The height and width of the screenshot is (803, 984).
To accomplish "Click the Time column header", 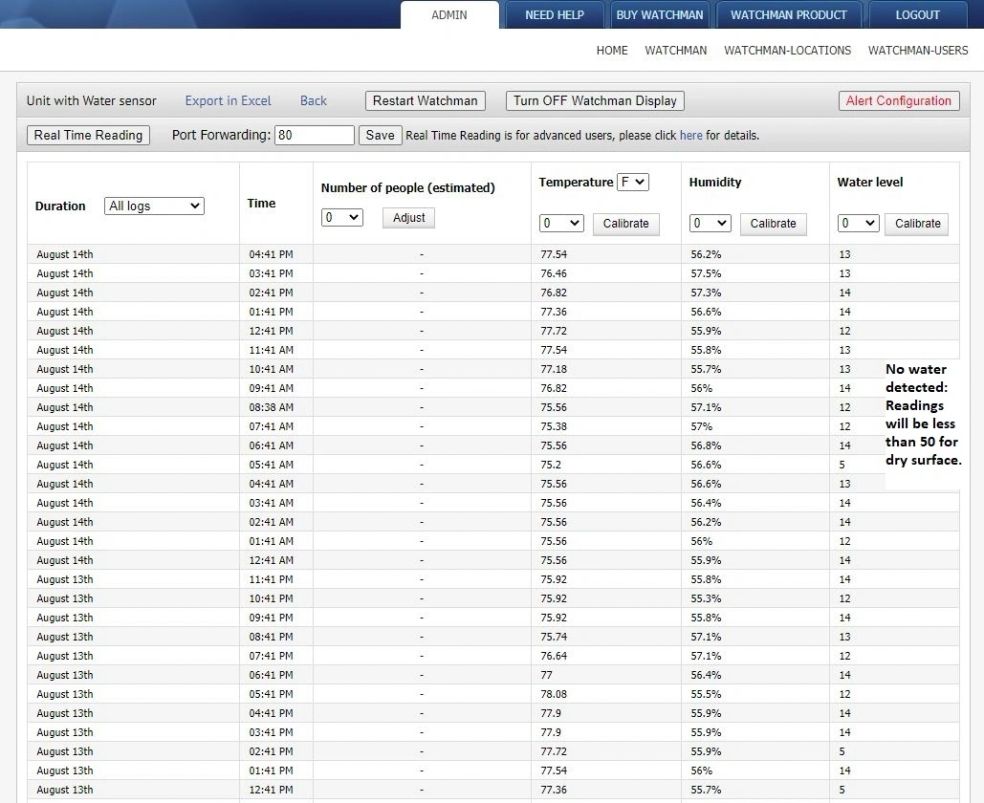I will tap(261, 203).
